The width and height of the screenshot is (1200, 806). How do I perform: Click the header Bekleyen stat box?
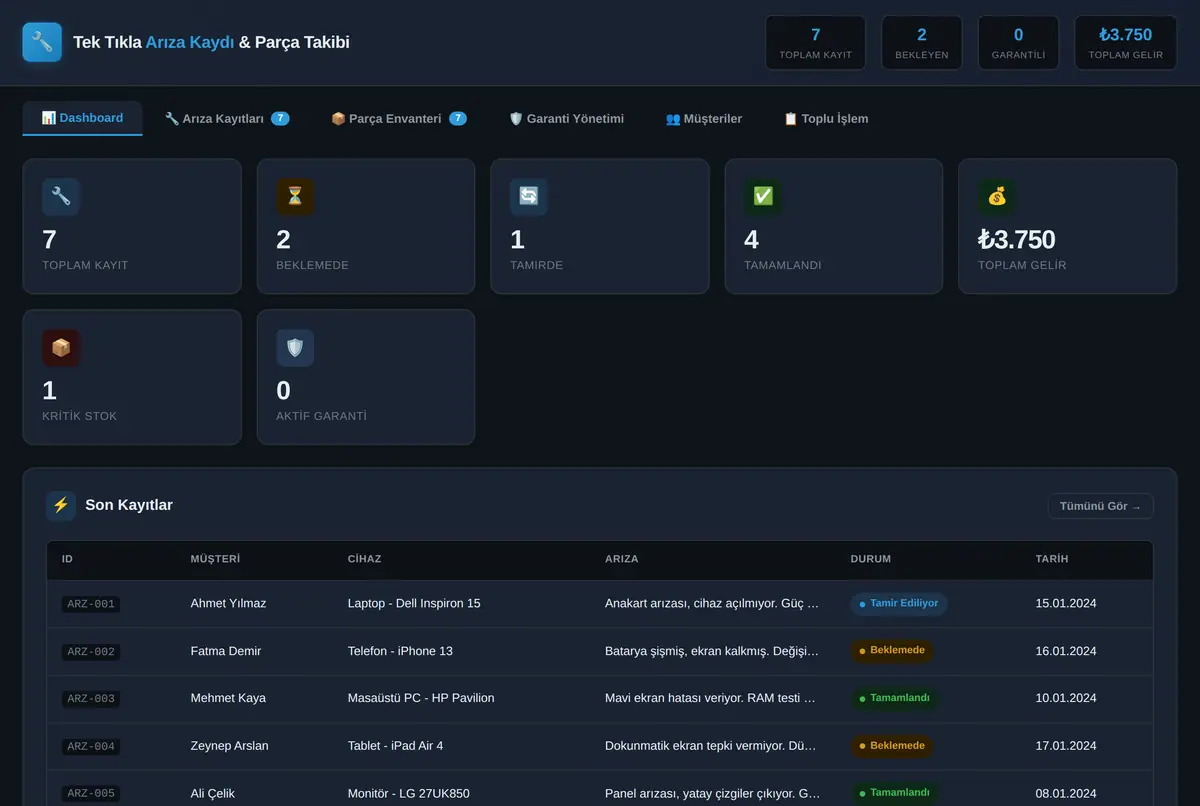tap(922, 43)
